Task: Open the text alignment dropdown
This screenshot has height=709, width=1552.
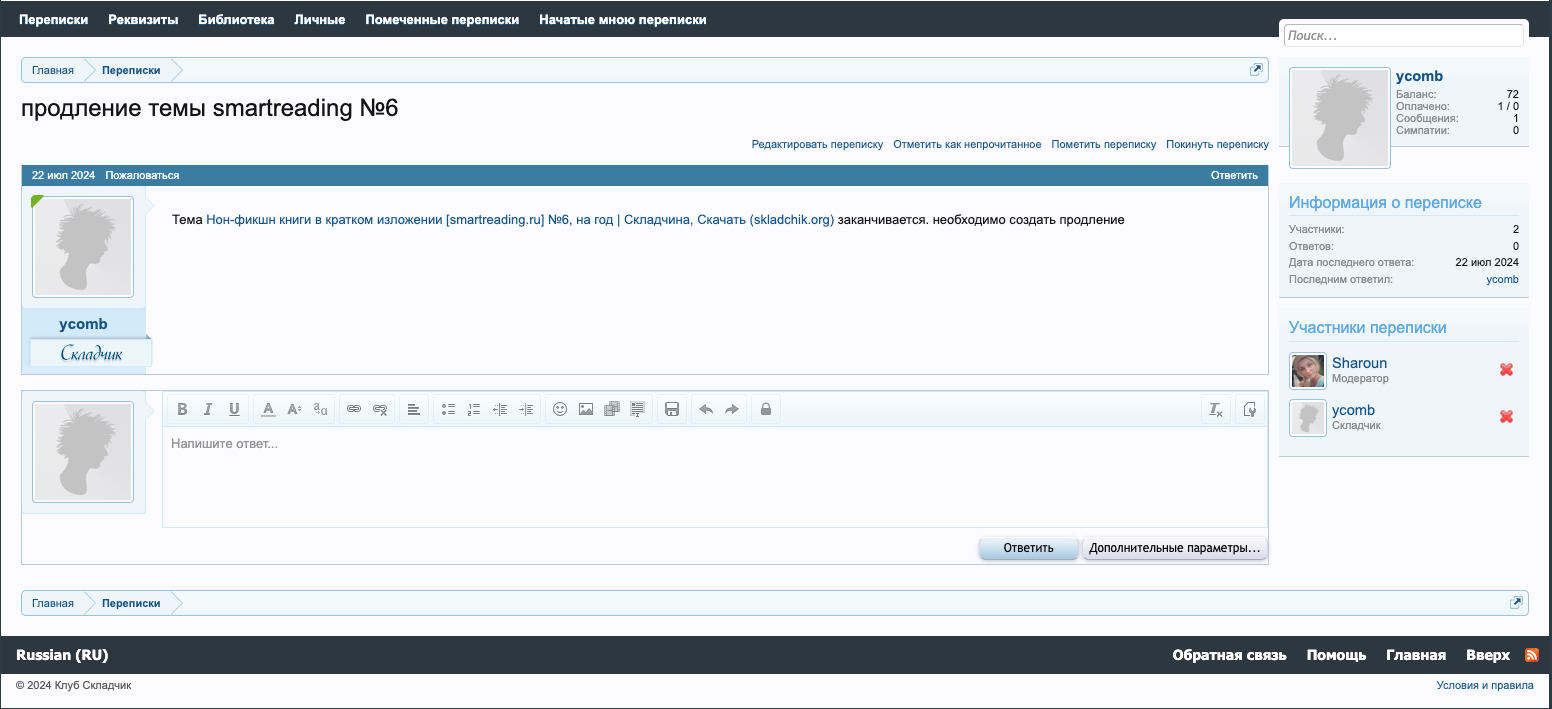Action: 414,409
